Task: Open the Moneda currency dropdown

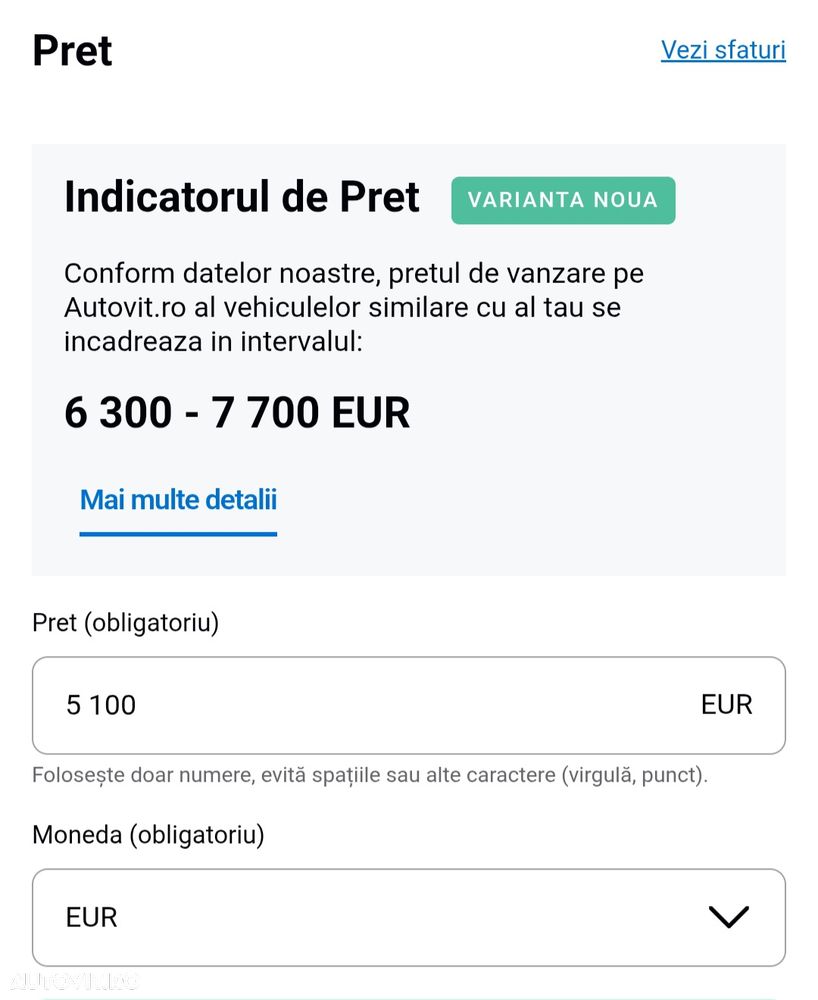Action: tap(408, 917)
